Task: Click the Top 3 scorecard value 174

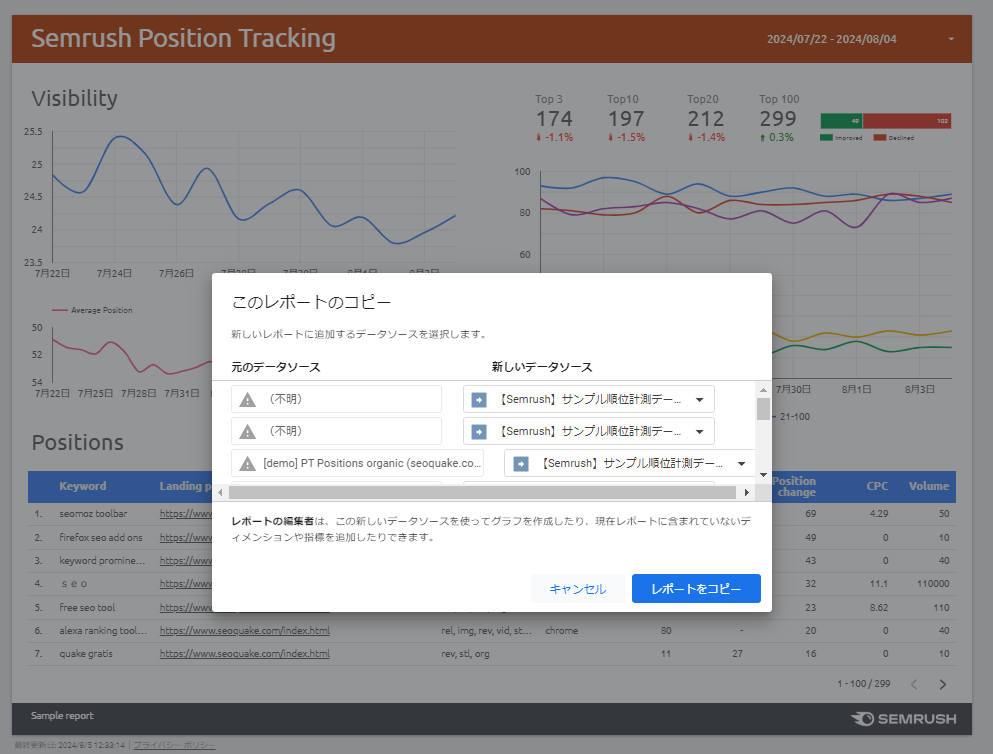Action: click(554, 119)
